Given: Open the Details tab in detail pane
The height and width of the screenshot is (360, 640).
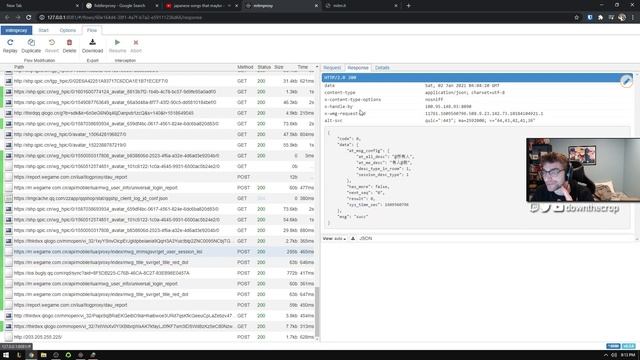Looking at the screenshot, I should click(382, 68).
